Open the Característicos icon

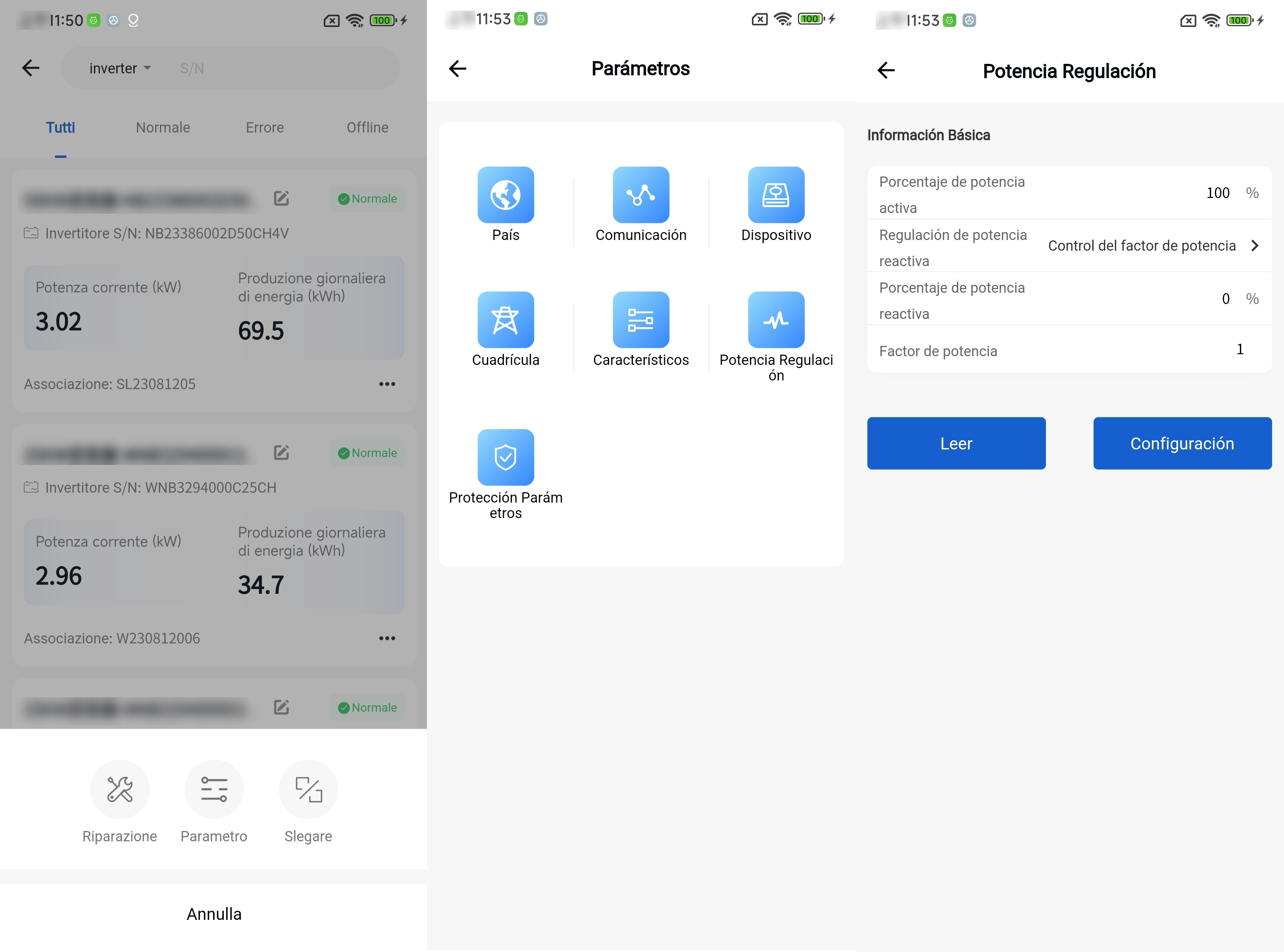[x=641, y=320]
